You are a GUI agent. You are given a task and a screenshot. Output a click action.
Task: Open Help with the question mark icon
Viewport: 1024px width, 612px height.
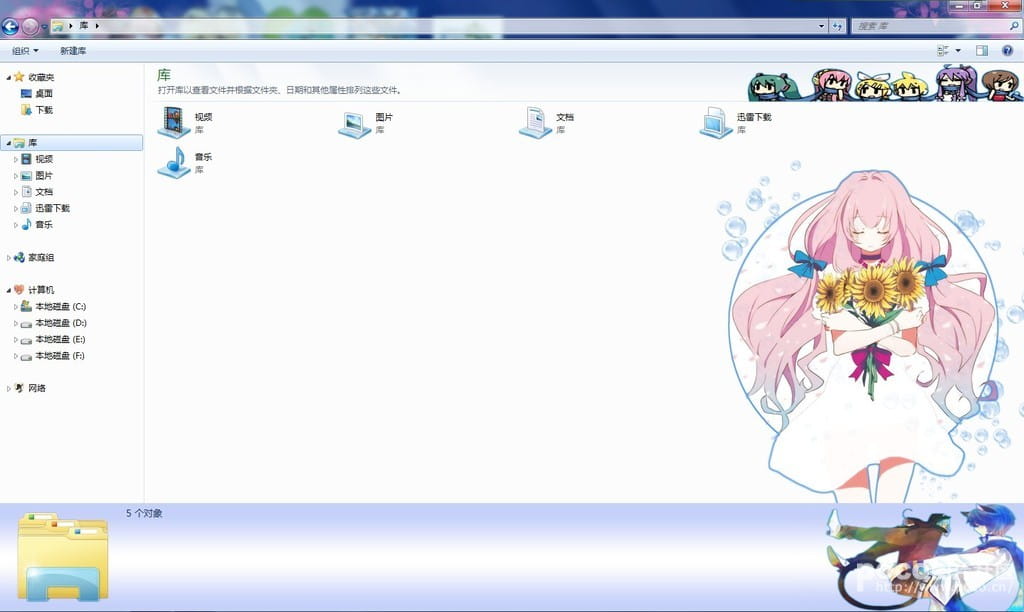click(1008, 50)
